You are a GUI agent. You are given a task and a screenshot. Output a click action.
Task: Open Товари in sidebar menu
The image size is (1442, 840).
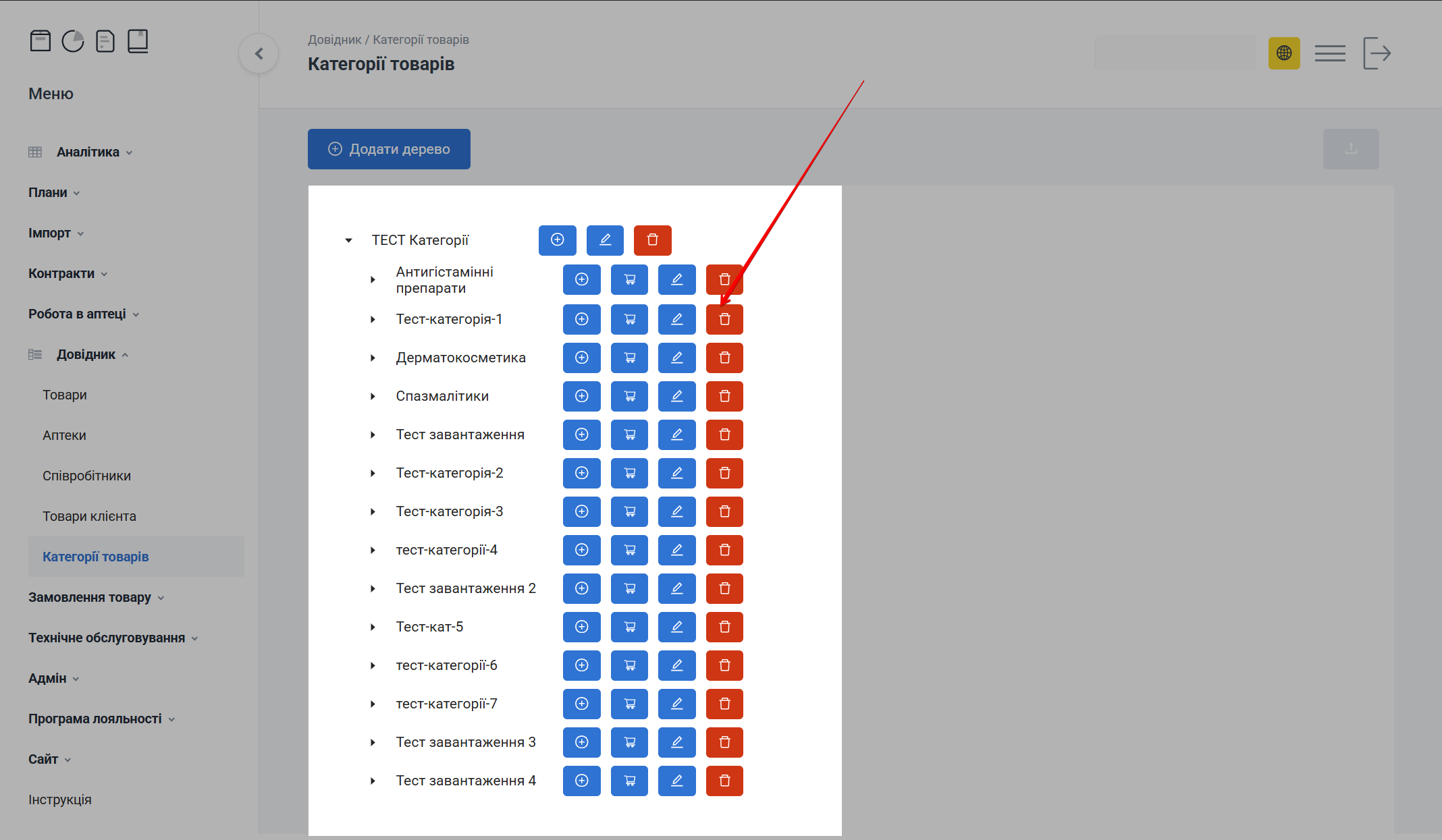tap(65, 395)
